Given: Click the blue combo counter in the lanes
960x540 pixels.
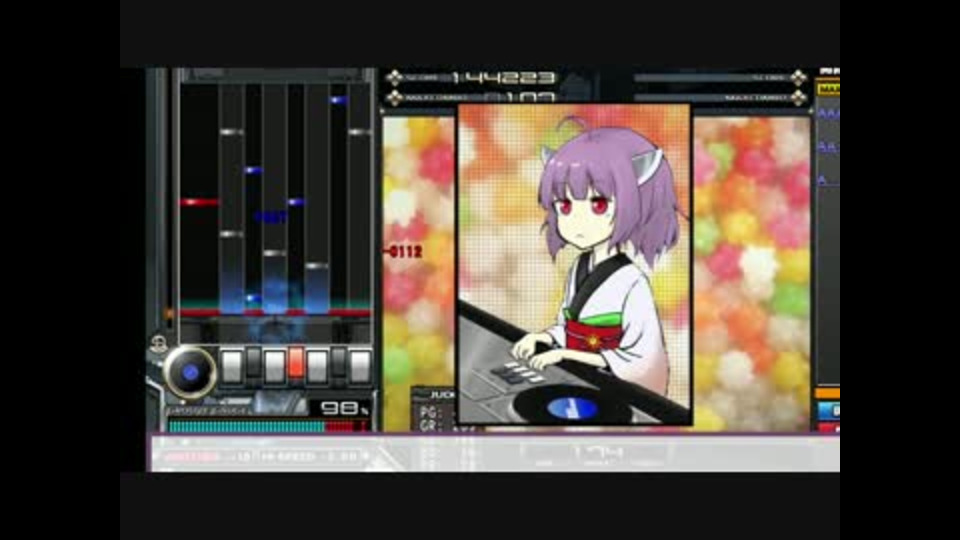Looking at the screenshot, I should click(x=271, y=217).
